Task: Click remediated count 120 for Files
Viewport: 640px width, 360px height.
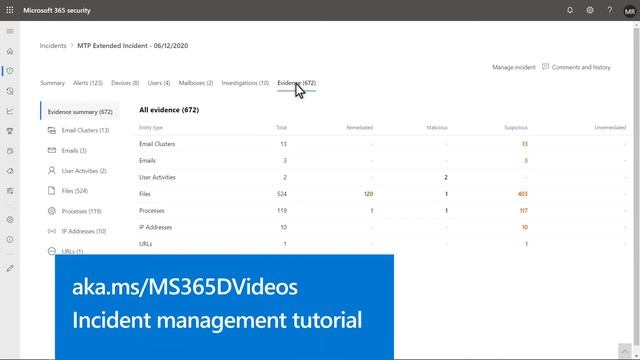Action: click(x=368, y=194)
